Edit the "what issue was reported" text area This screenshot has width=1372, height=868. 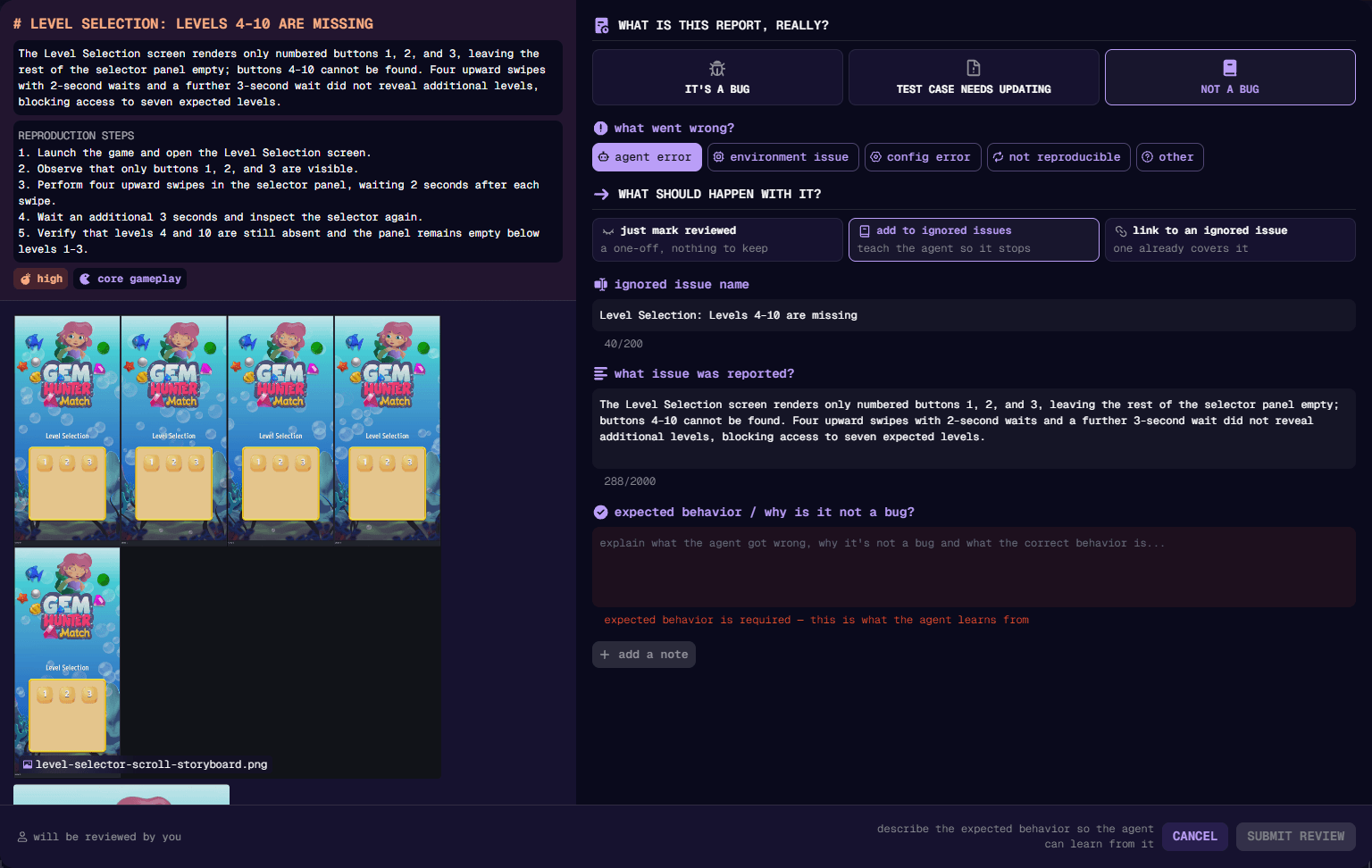point(974,429)
